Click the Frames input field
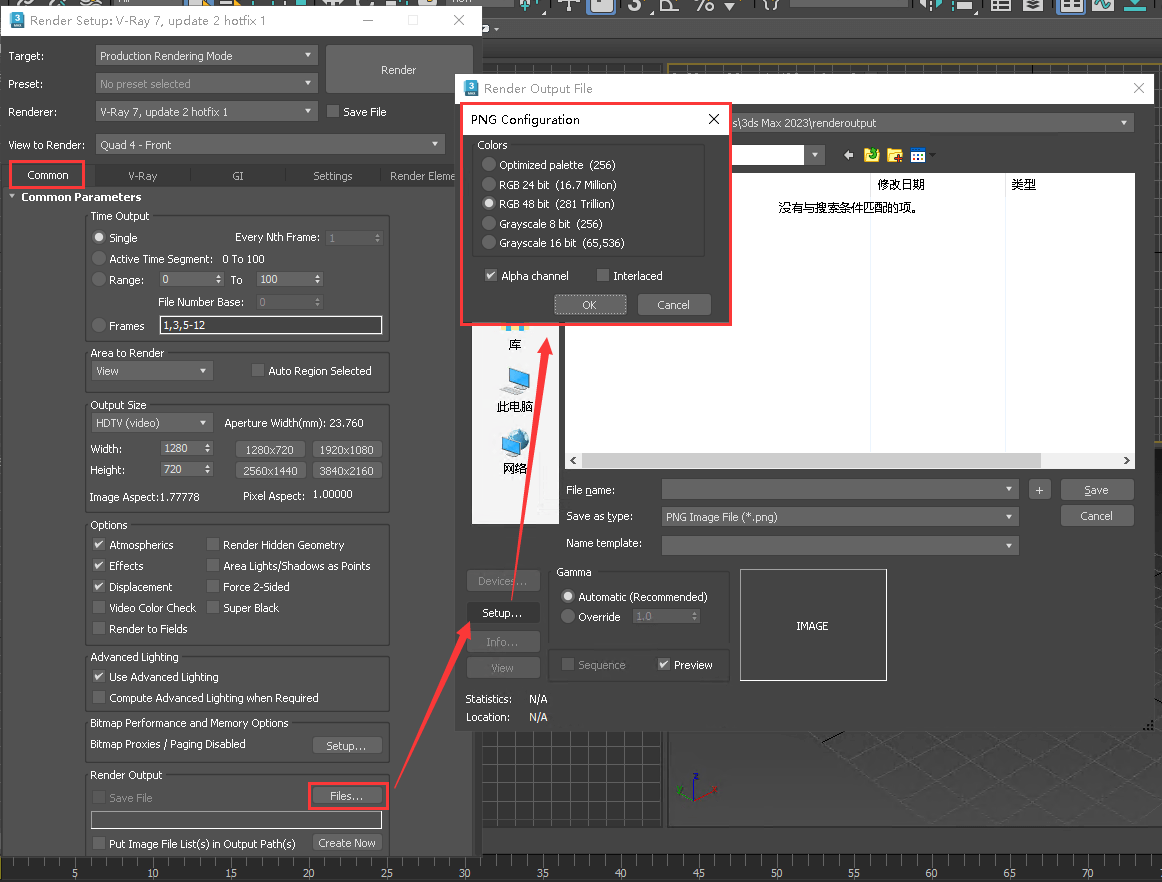Image resolution: width=1162 pixels, height=882 pixels. (x=270, y=326)
